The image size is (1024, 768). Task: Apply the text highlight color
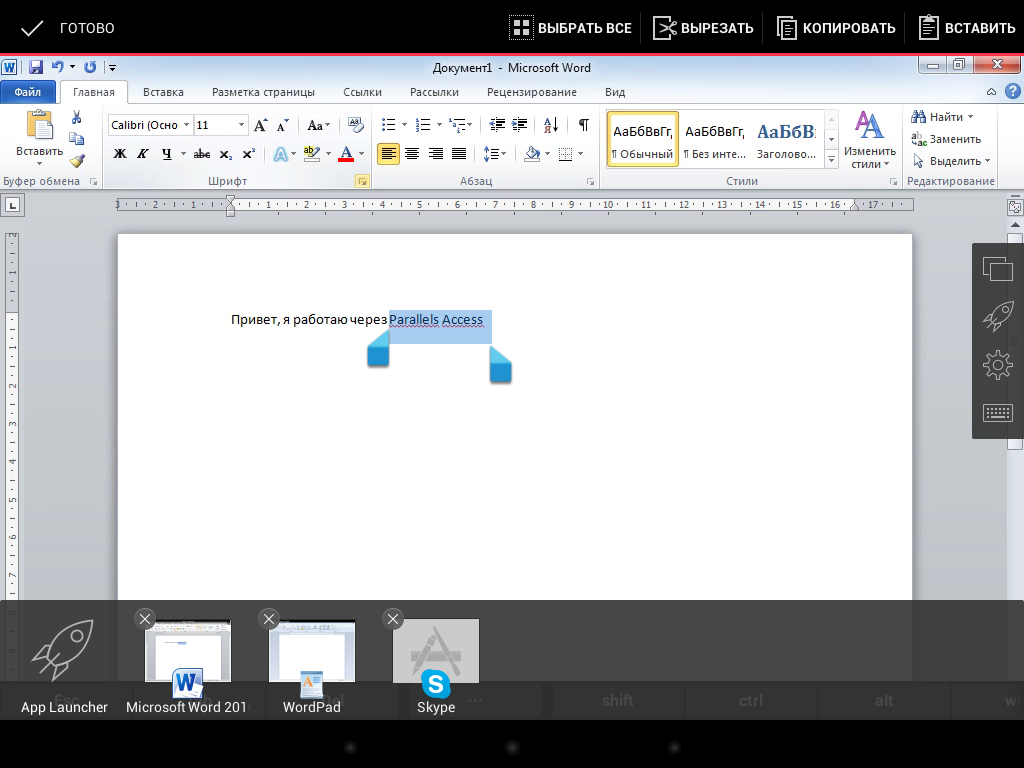(312, 154)
